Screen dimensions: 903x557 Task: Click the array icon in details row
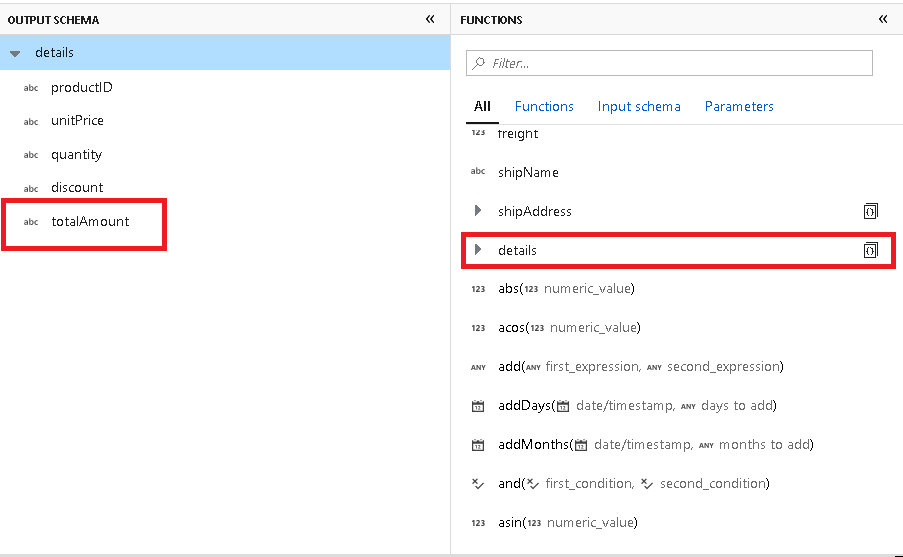click(870, 250)
